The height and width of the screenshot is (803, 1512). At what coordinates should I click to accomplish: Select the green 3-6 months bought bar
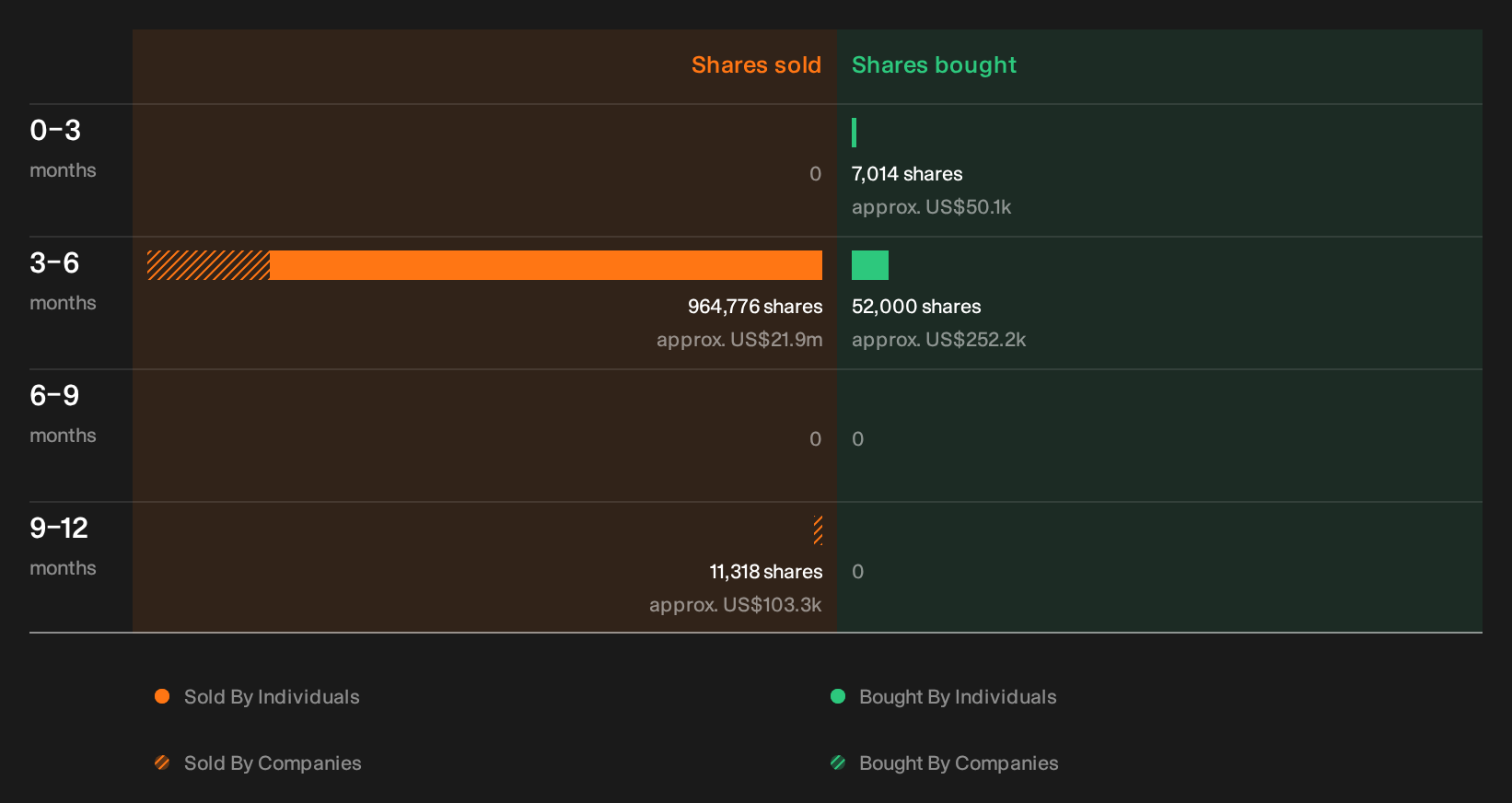[870, 265]
